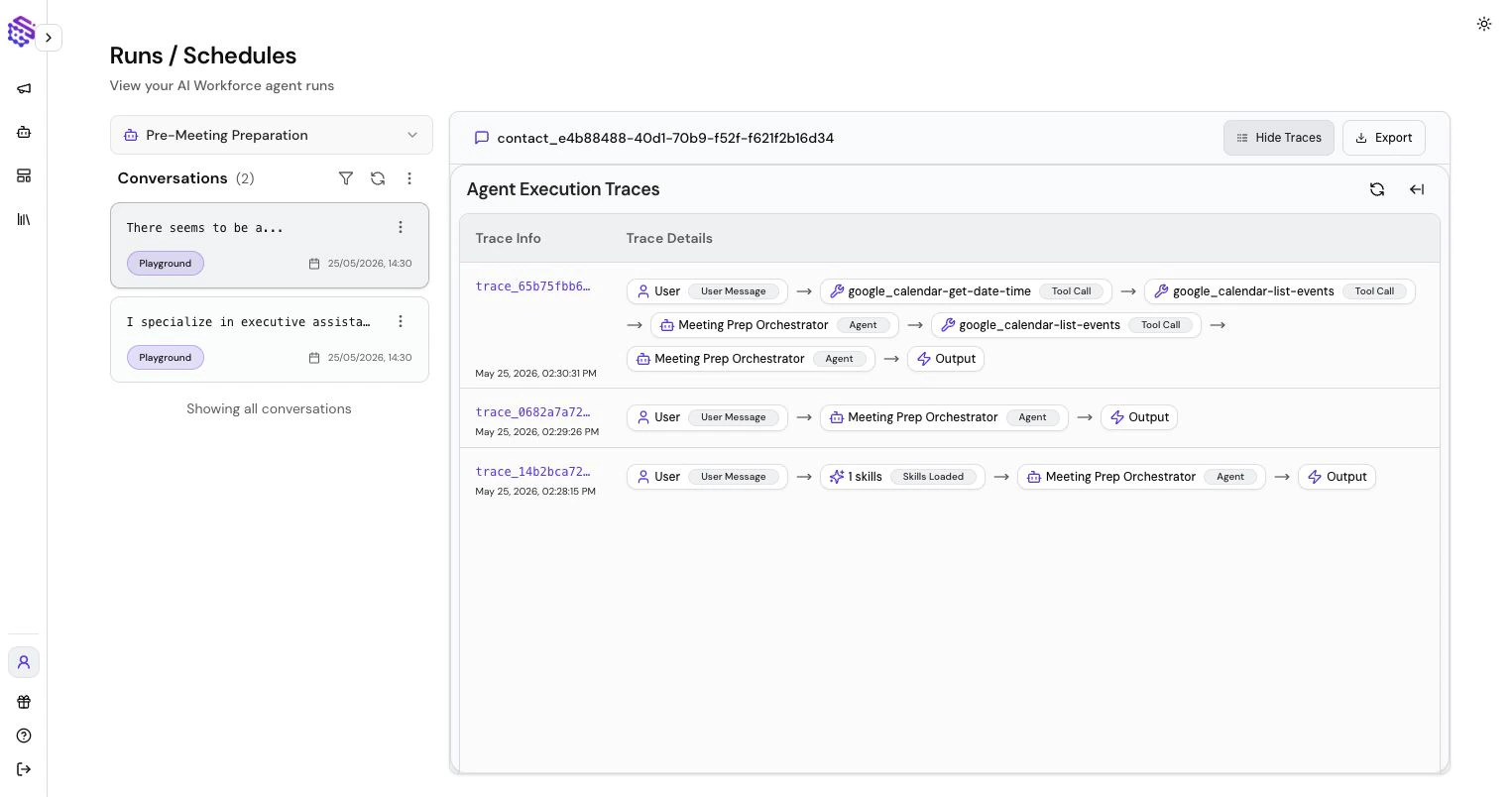Open the user profile sidebar icon
The image size is (1512, 797).
(24, 662)
